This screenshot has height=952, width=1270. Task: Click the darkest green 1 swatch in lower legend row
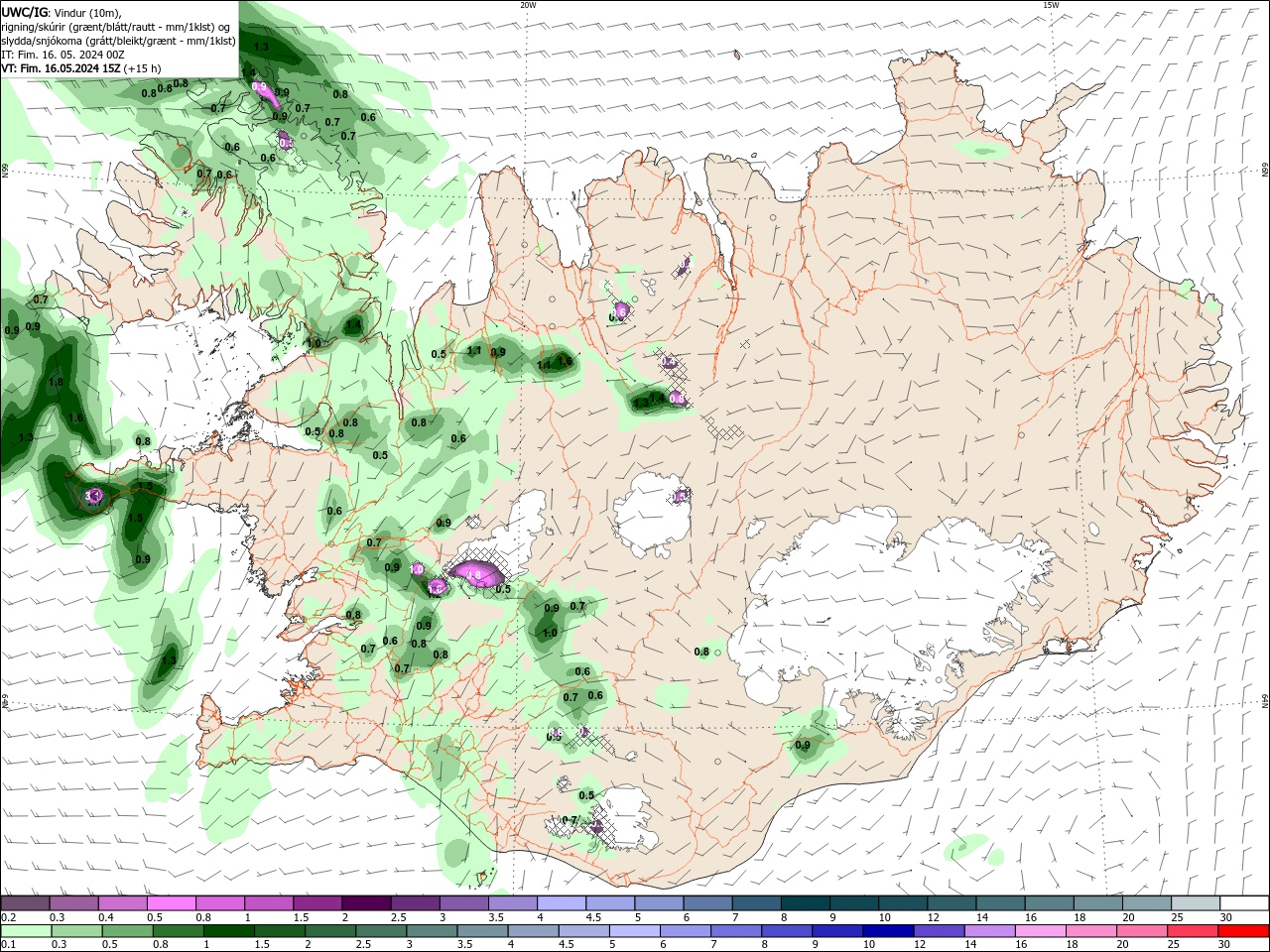(228, 931)
